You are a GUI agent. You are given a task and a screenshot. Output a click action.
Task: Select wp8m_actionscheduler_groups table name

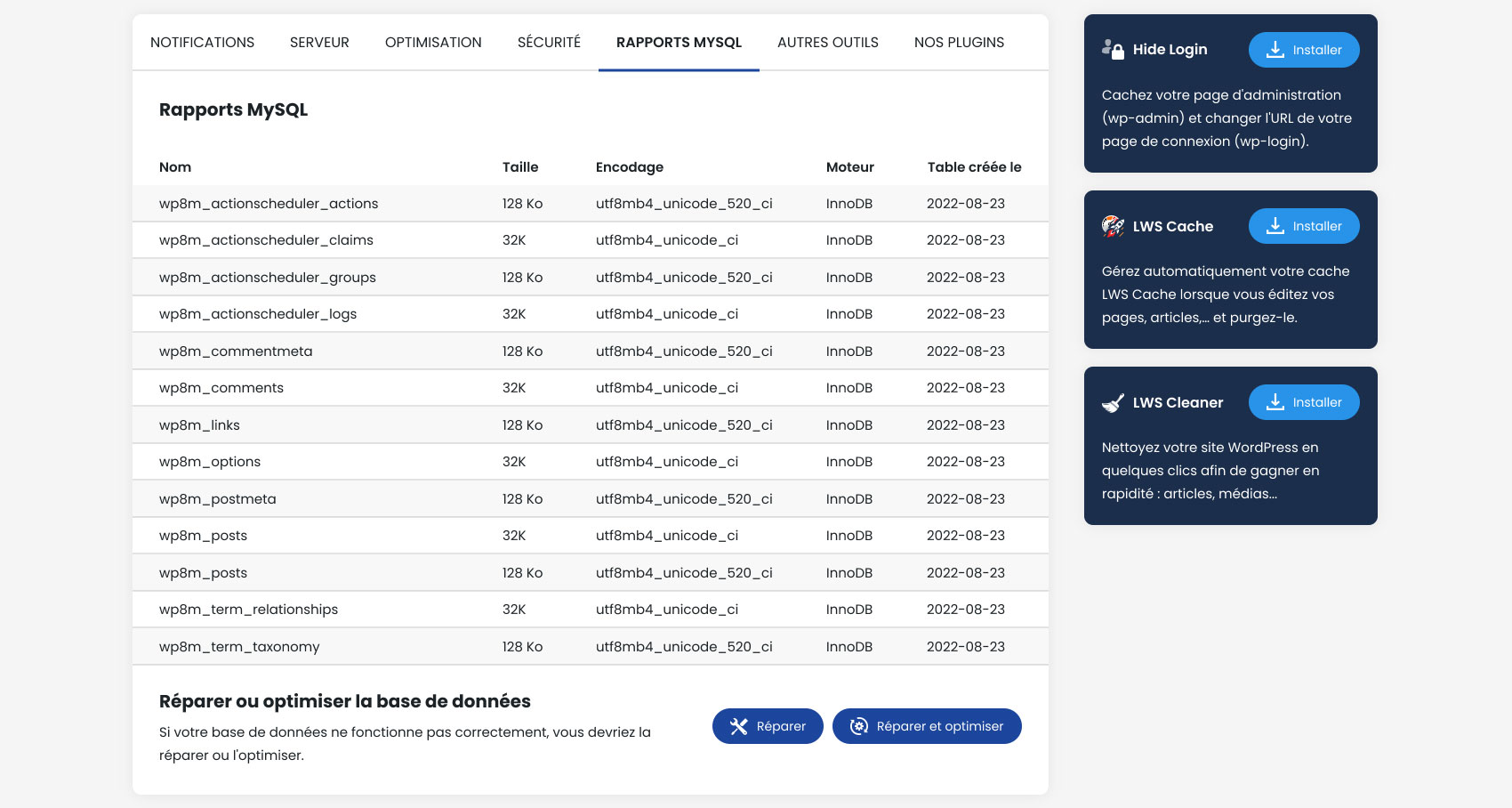pyautogui.click(x=268, y=278)
